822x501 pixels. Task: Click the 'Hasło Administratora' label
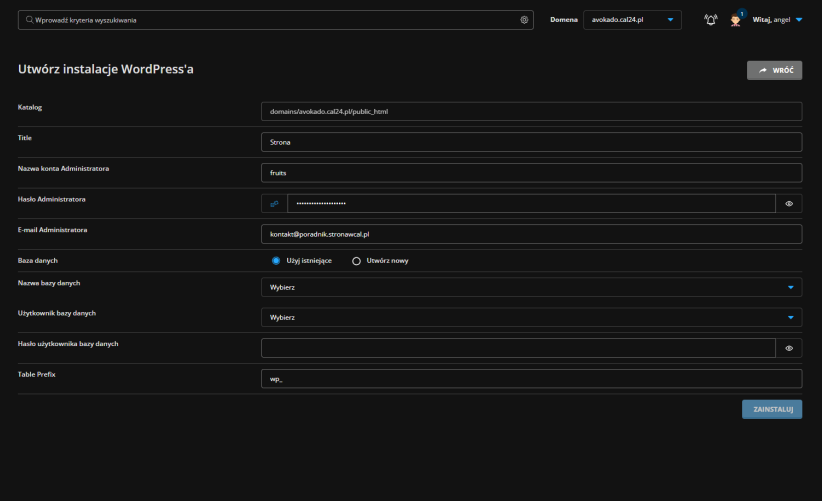pyautogui.click(x=51, y=199)
